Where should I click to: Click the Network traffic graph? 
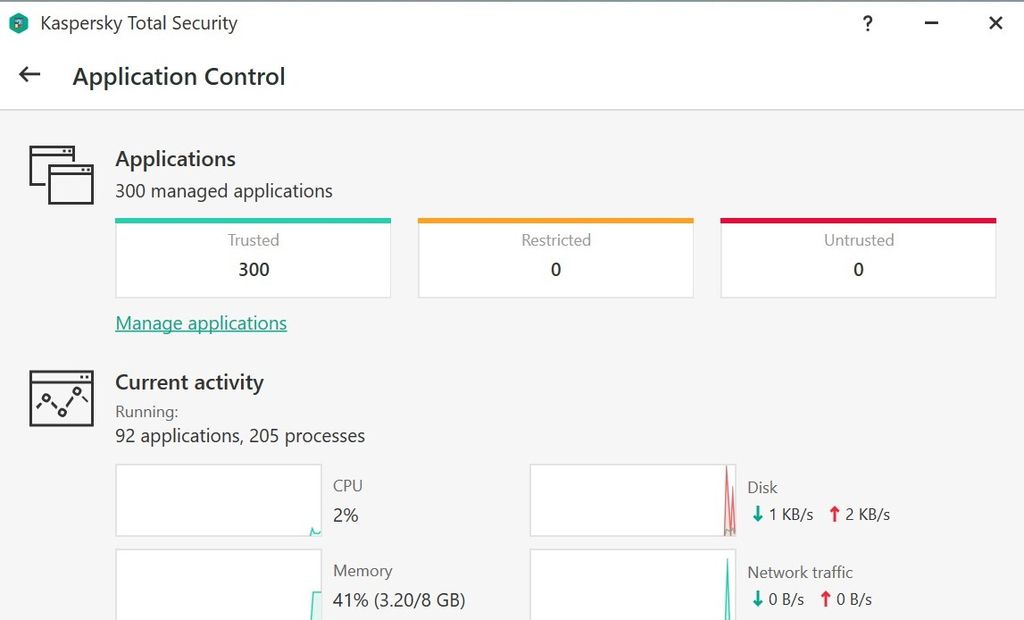click(x=631, y=585)
